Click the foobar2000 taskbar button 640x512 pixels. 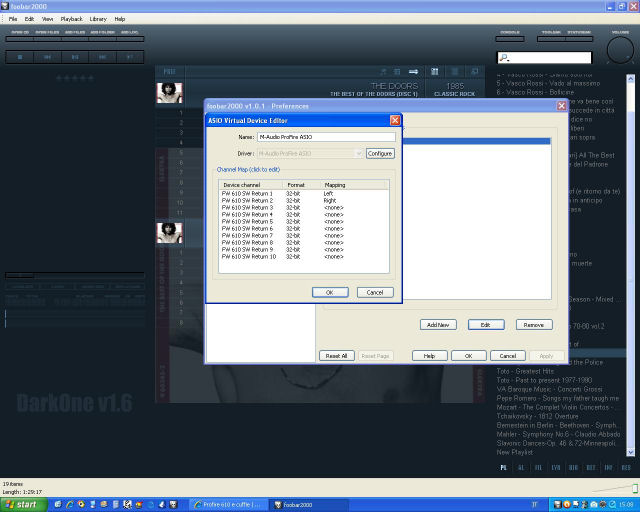point(309,505)
